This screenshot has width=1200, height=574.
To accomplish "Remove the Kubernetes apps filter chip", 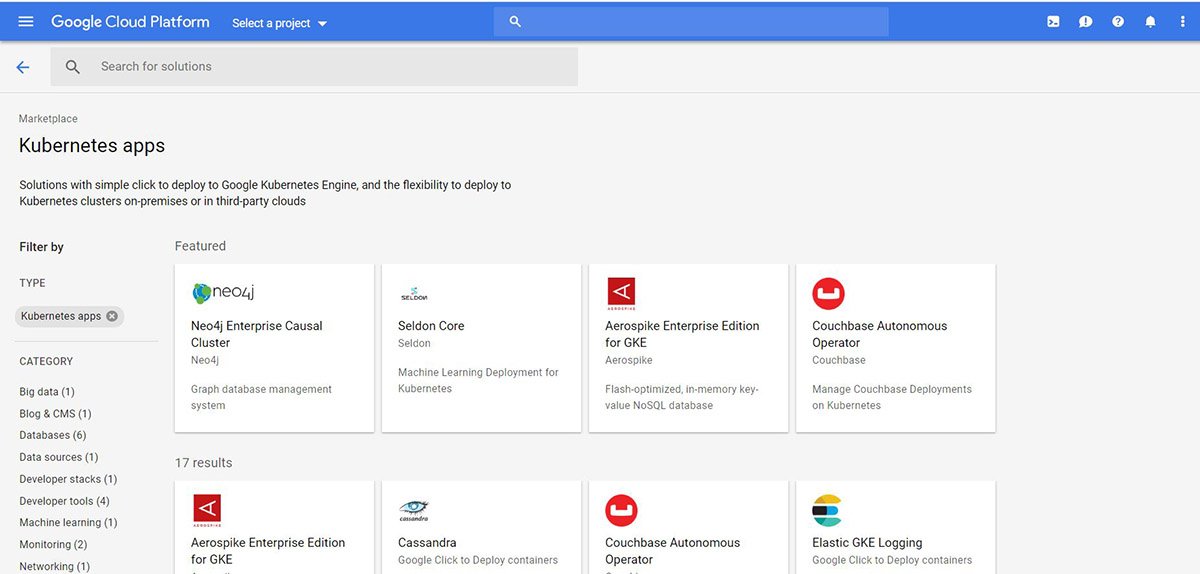I will coord(112,316).
